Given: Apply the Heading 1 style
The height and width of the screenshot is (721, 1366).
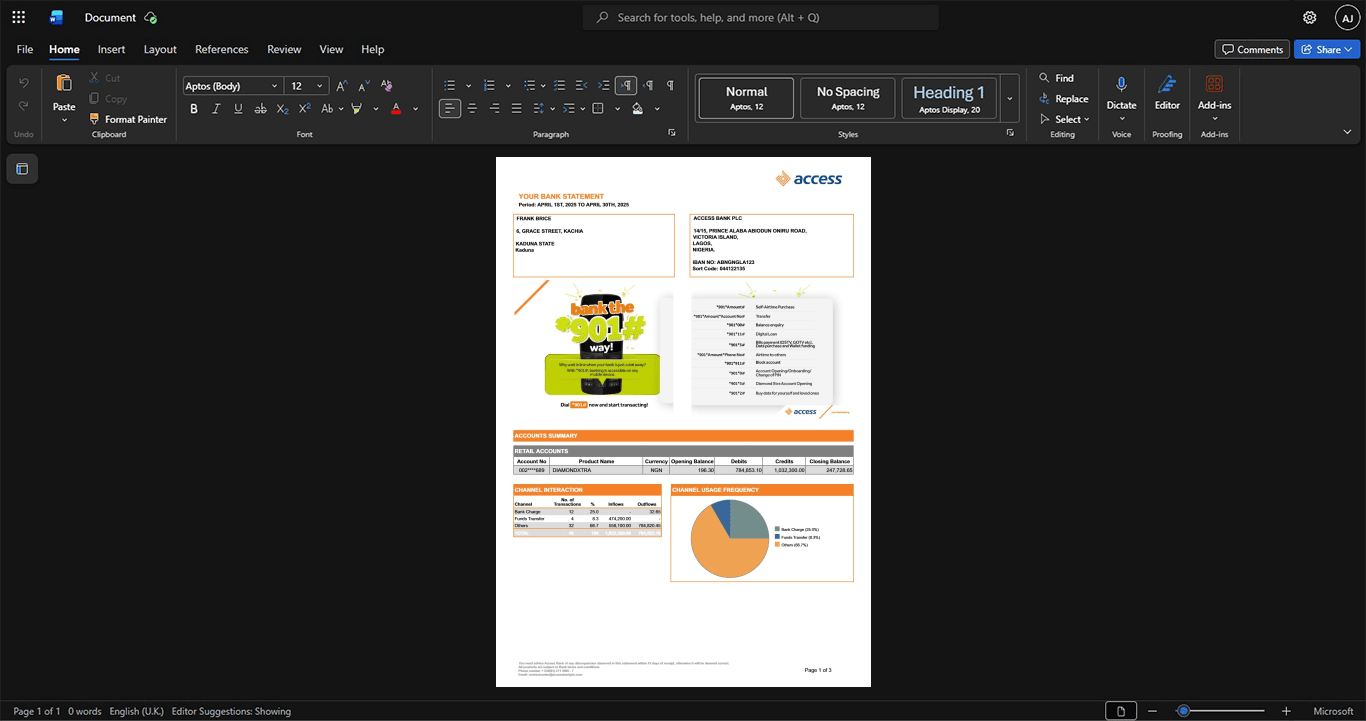Looking at the screenshot, I should click(x=949, y=98).
